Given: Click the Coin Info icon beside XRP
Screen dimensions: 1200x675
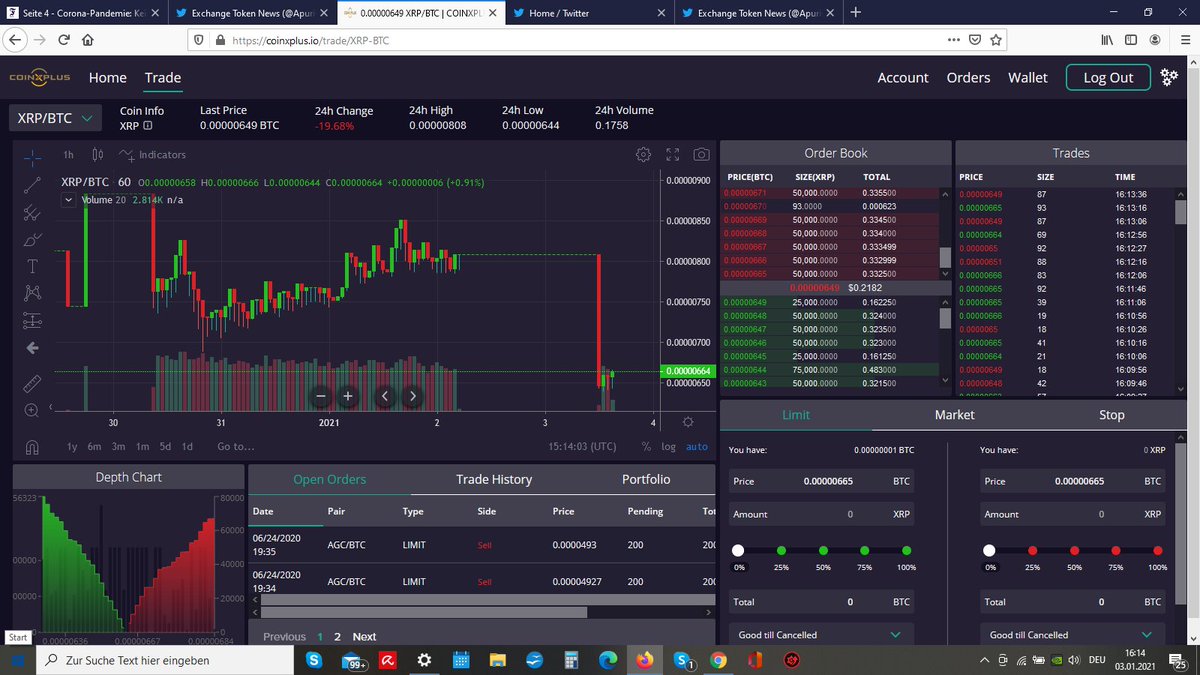Looking at the screenshot, I should click(148, 126).
